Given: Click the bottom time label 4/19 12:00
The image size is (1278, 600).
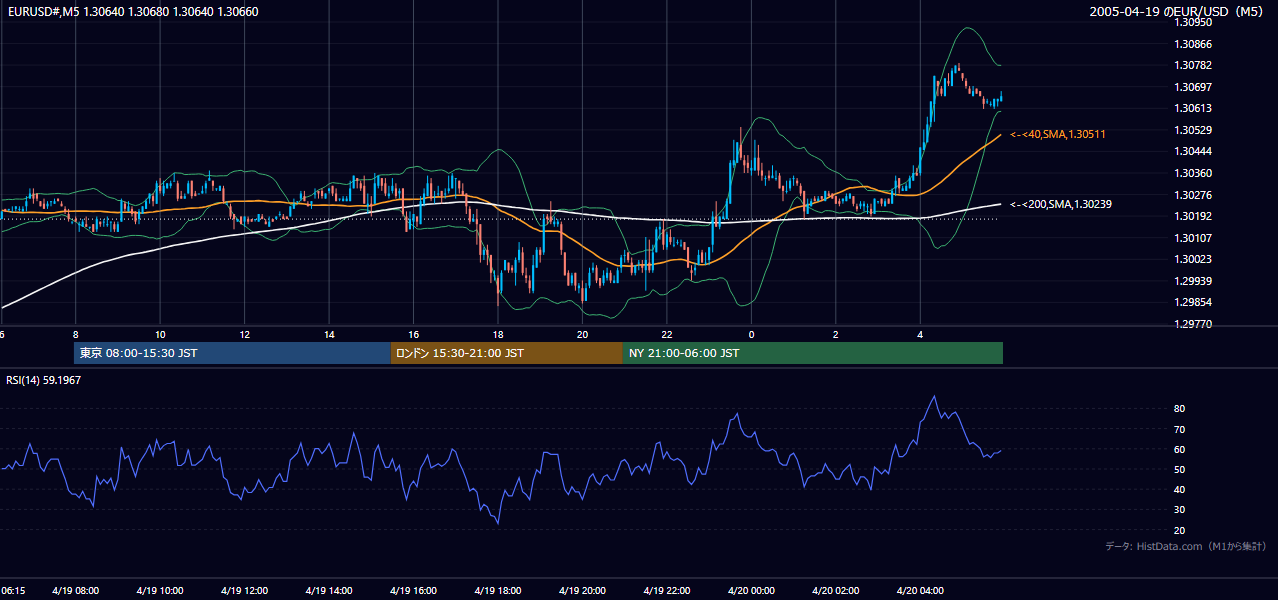Looking at the screenshot, I should 245,591.
